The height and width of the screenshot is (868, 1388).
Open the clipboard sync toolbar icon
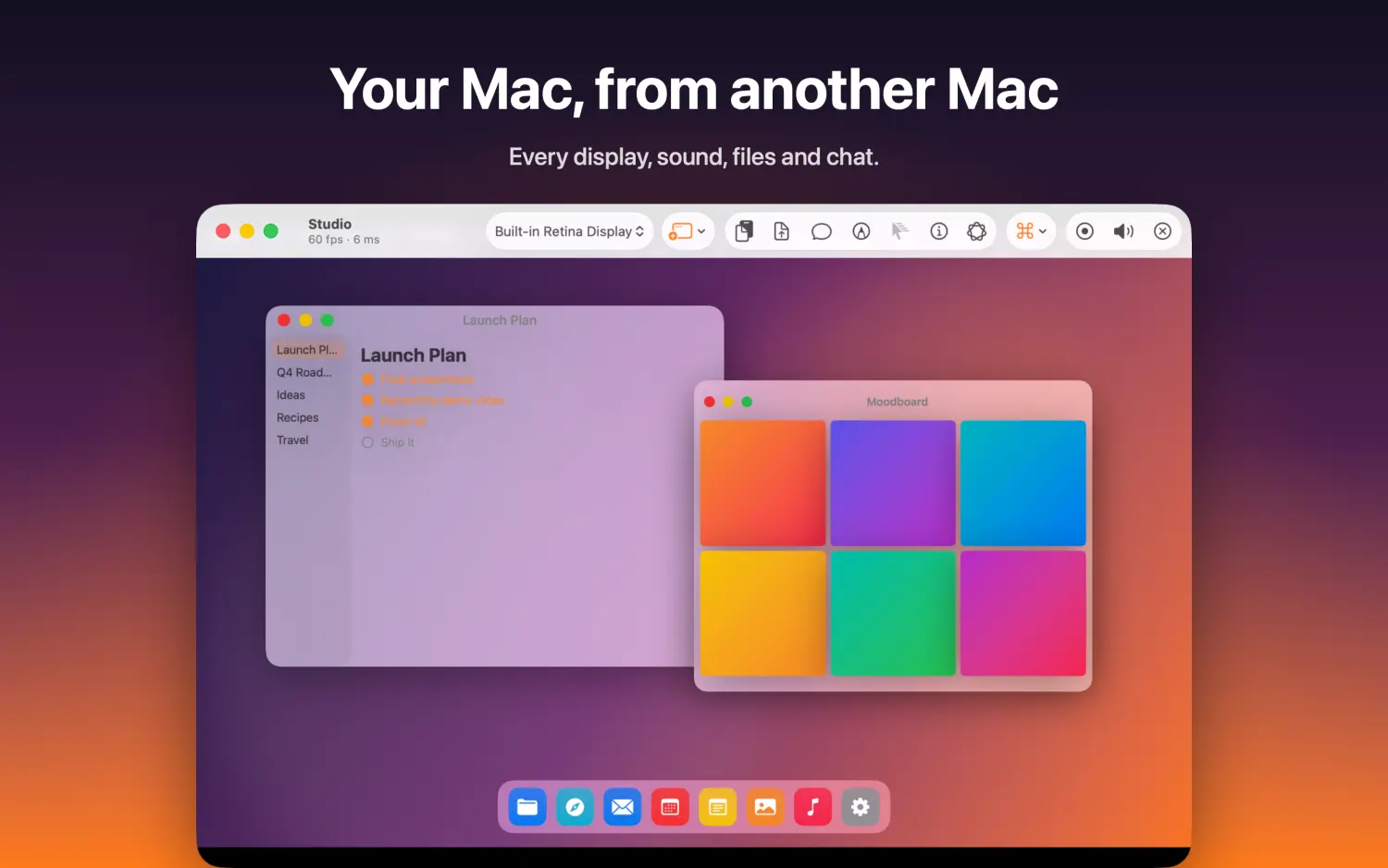pyautogui.click(x=744, y=231)
